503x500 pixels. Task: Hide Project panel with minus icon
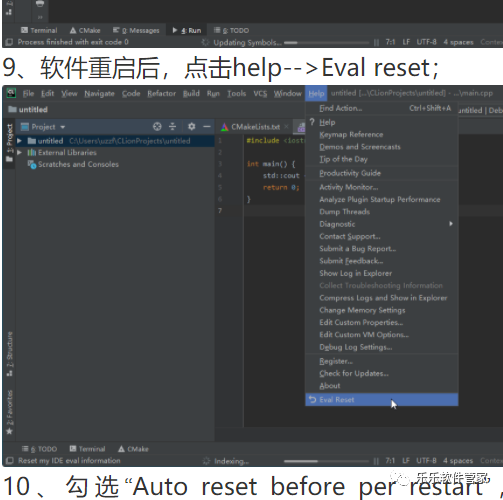click(x=207, y=127)
